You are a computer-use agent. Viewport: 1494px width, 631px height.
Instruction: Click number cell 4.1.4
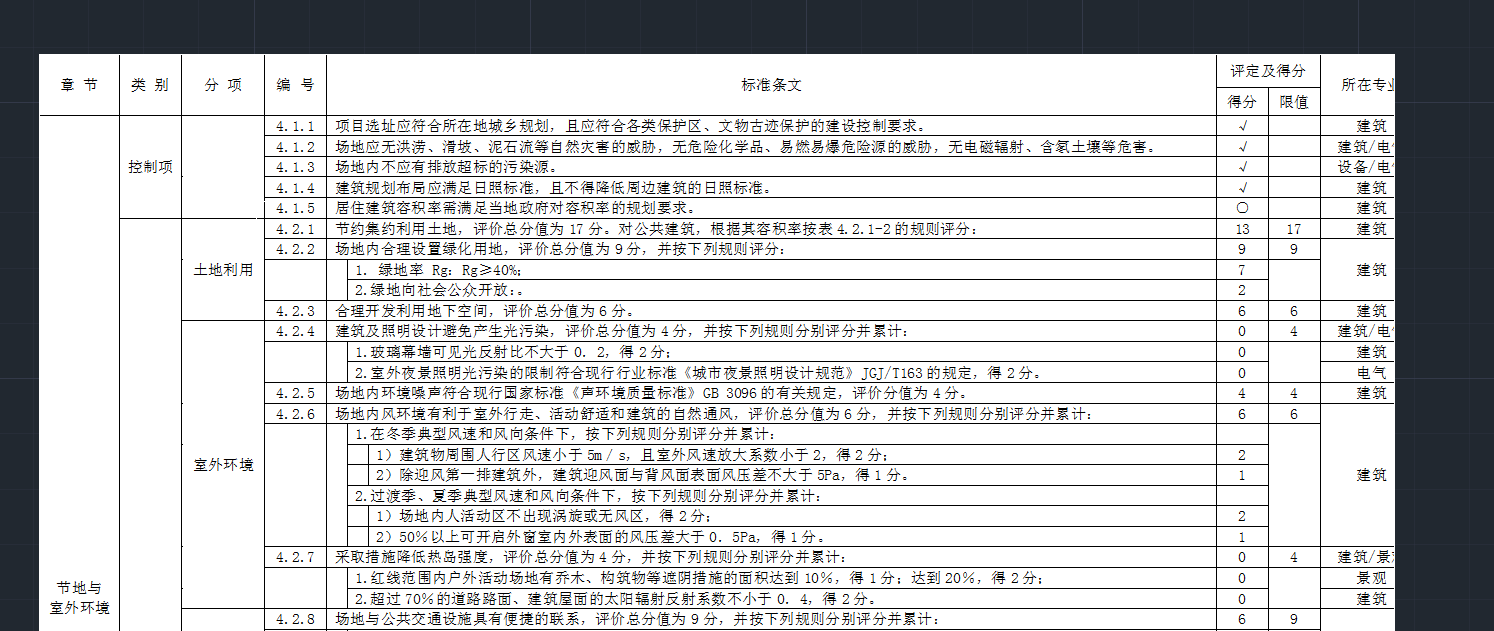tap(296, 188)
